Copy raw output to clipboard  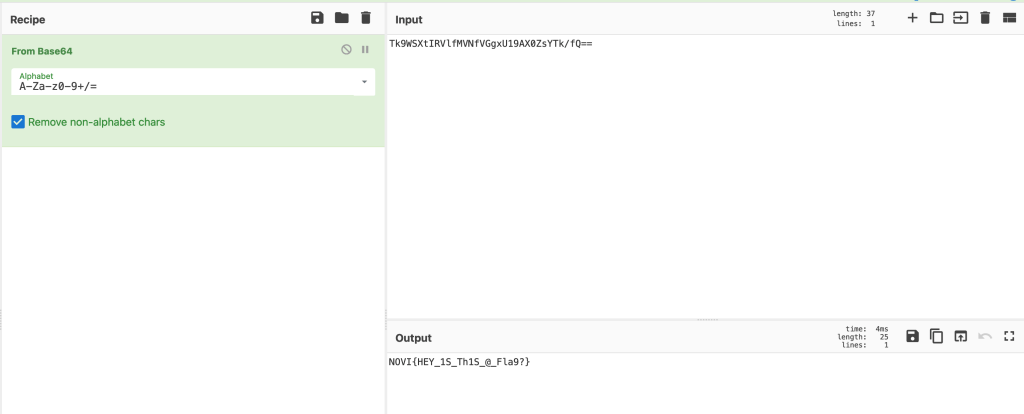click(x=936, y=336)
